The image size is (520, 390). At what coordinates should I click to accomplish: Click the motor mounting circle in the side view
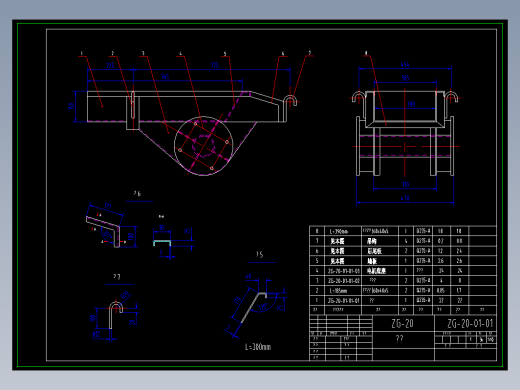pos(203,146)
